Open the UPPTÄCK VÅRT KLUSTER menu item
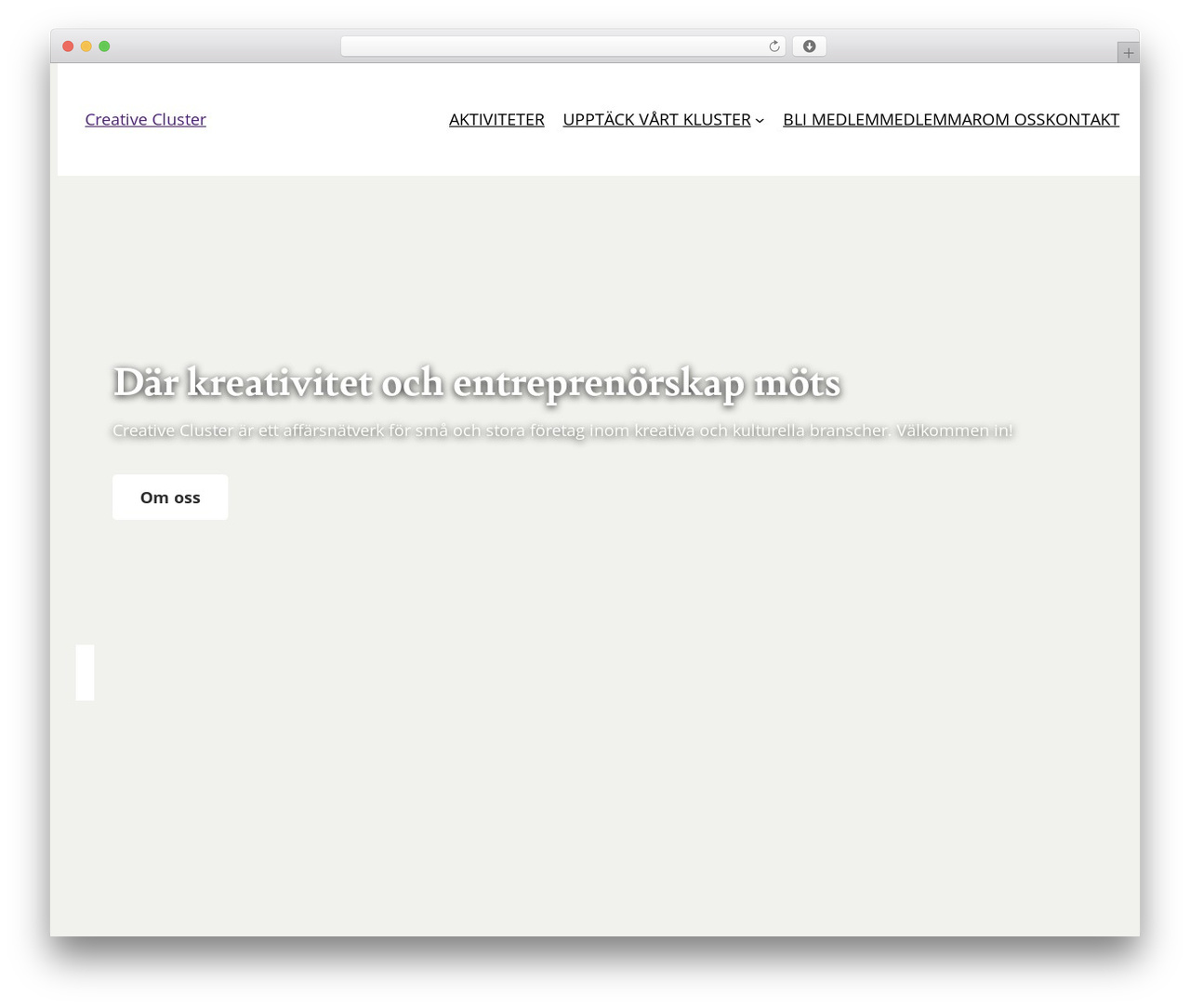Screen dimensions: 1190x1008 pyautogui.click(x=656, y=119)
